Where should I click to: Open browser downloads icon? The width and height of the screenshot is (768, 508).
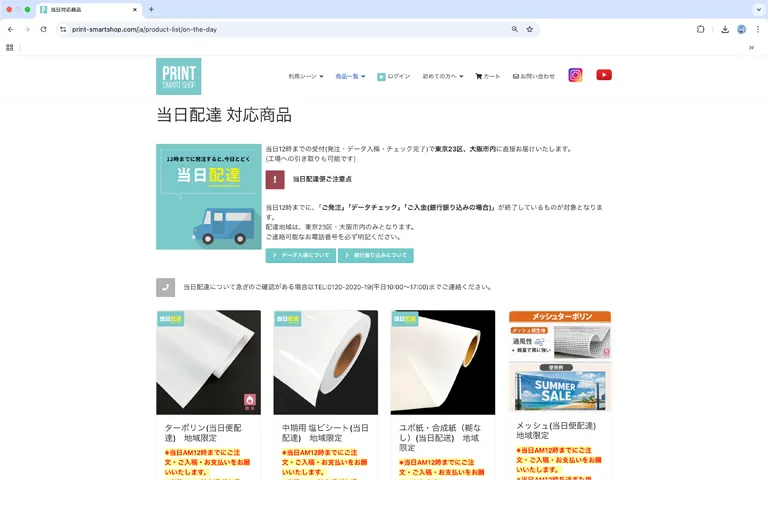click(x=725, y=29)
